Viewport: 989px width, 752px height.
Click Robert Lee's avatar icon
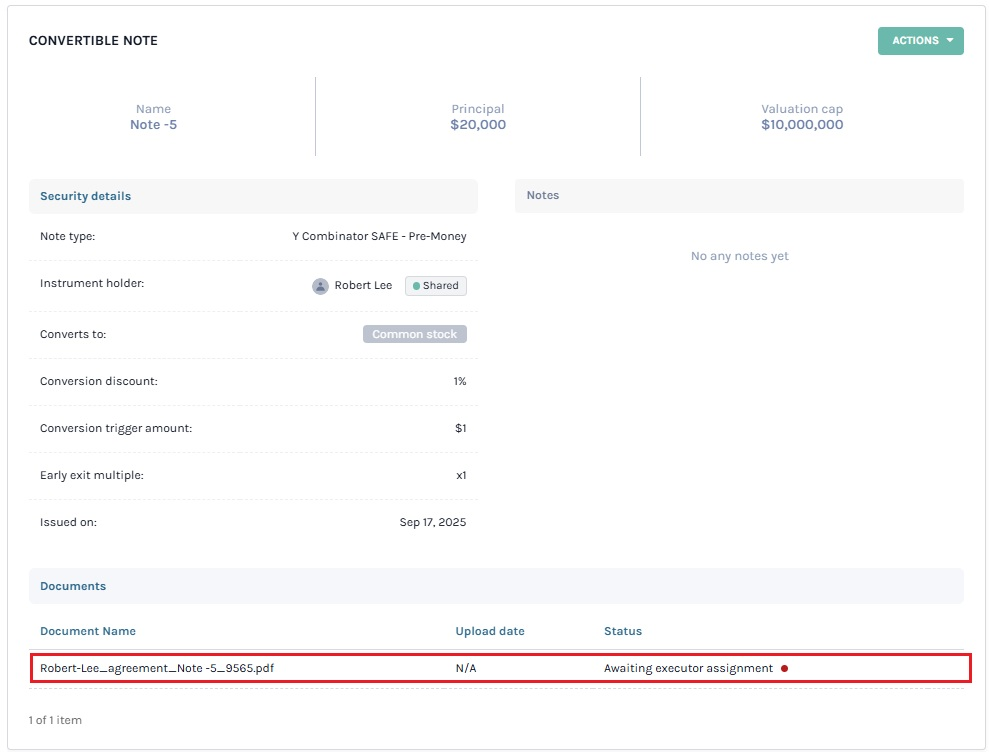[320, 286]
